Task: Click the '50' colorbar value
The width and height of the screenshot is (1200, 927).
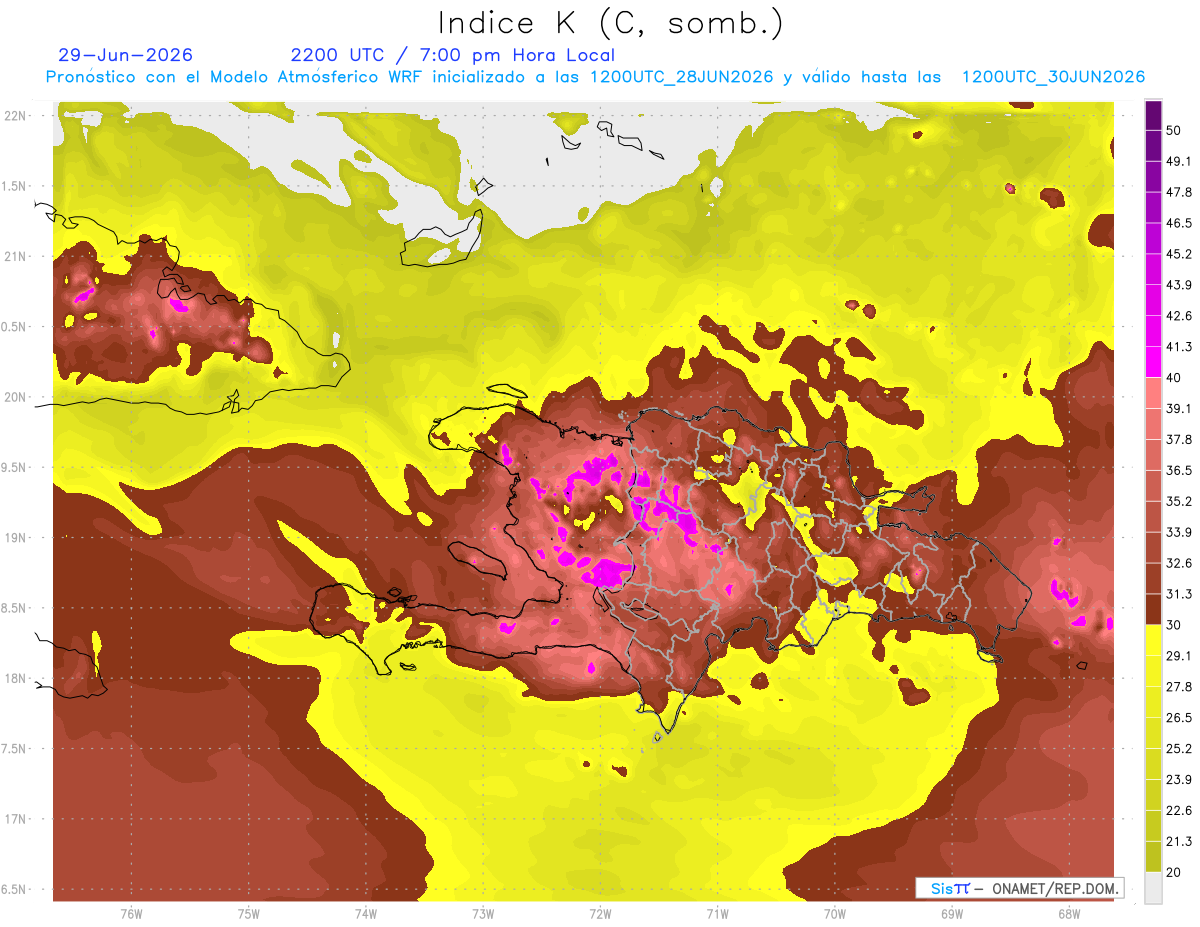Action: click(x=1174, y=131)
